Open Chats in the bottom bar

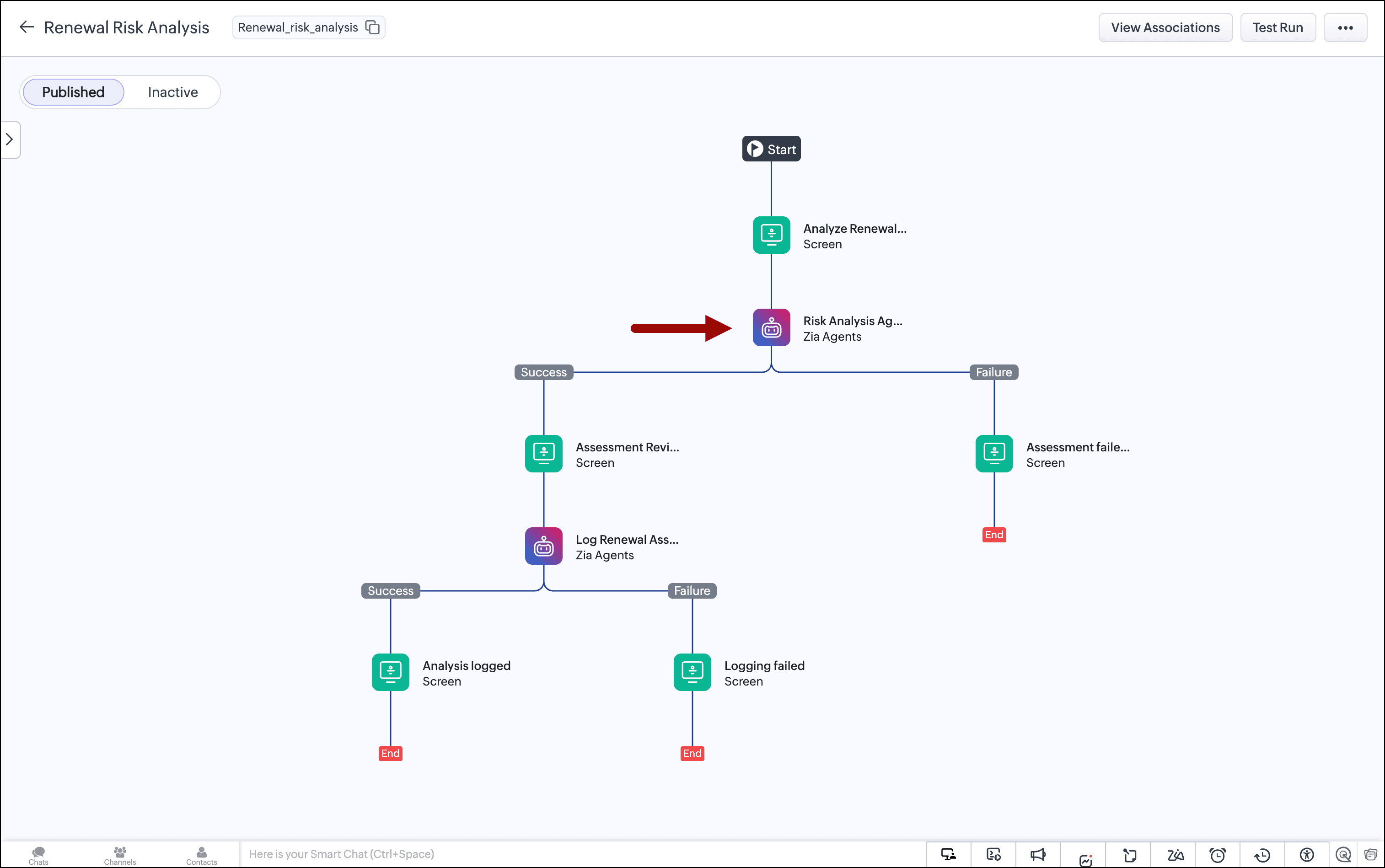[38, 855]
